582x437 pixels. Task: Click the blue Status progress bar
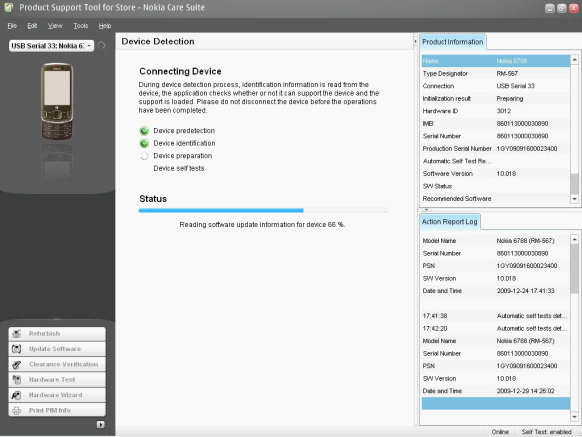tap(221, 211)
